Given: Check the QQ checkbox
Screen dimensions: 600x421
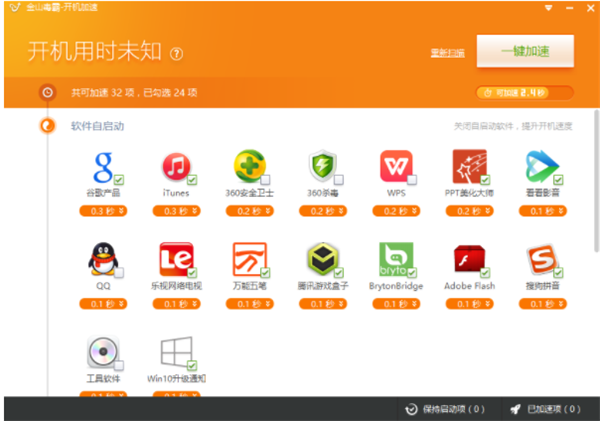Looking at the screenshot, I should (119, 273).
